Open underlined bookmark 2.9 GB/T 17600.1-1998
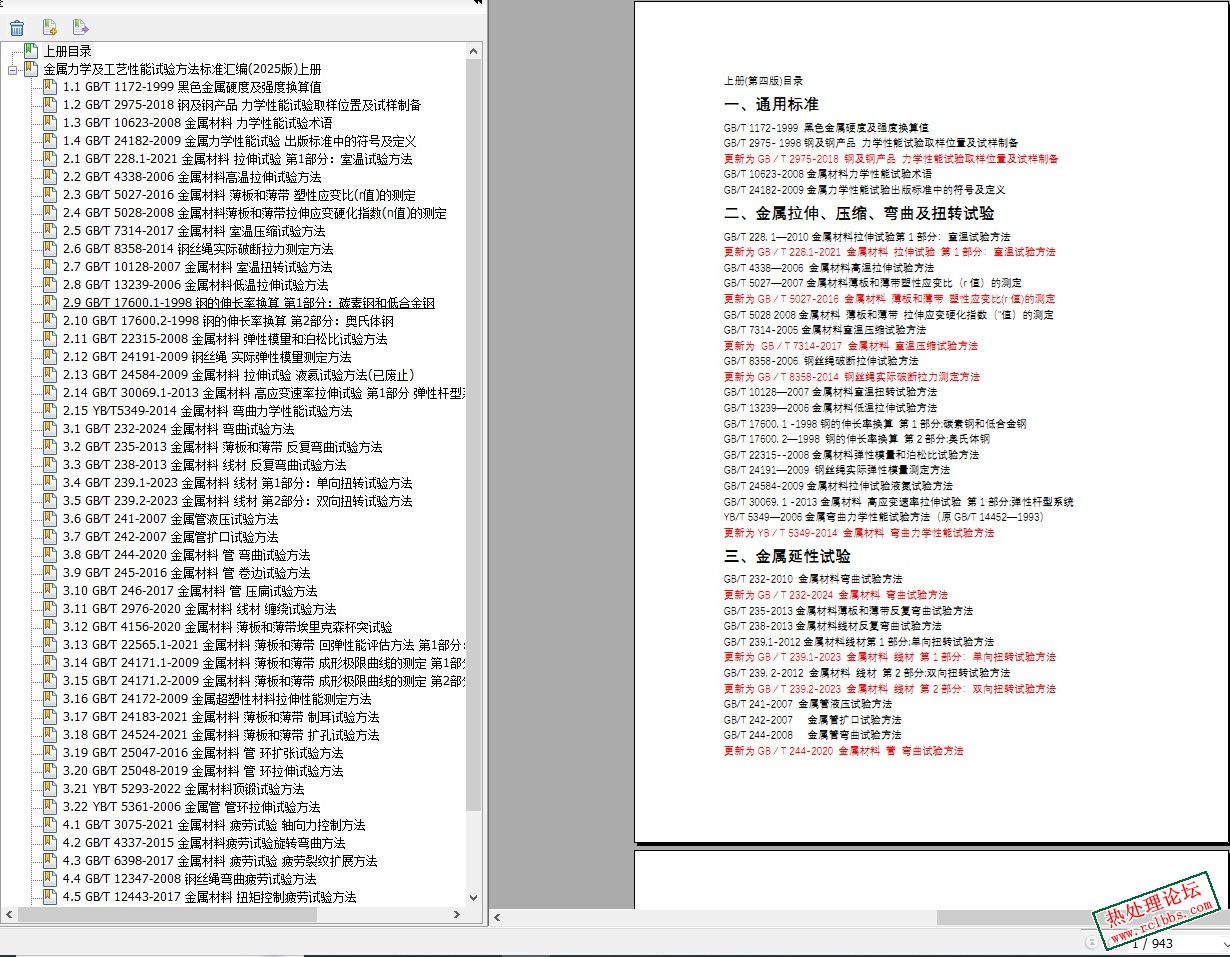This screenshot has height=957, width=1230. (248, 303)
